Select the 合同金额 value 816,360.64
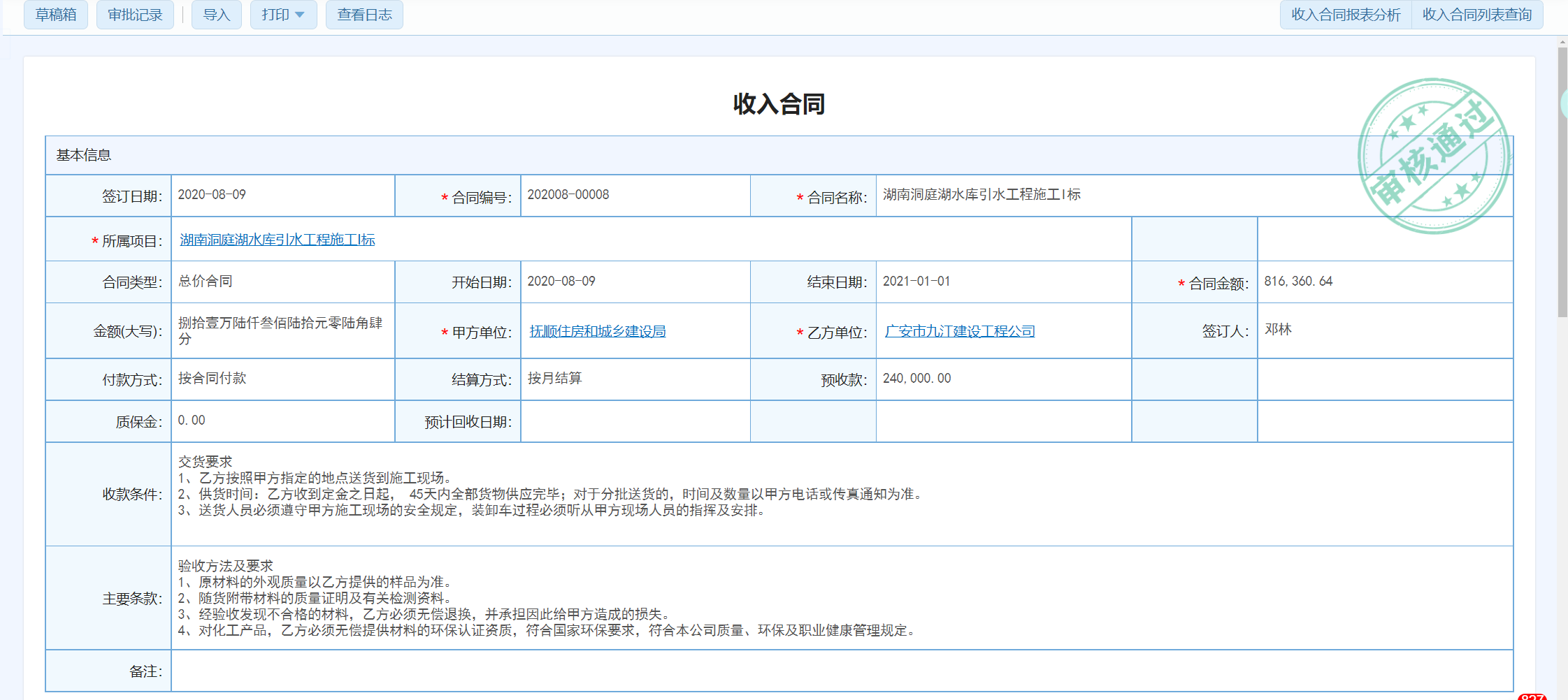 (x=1298, y=282)
